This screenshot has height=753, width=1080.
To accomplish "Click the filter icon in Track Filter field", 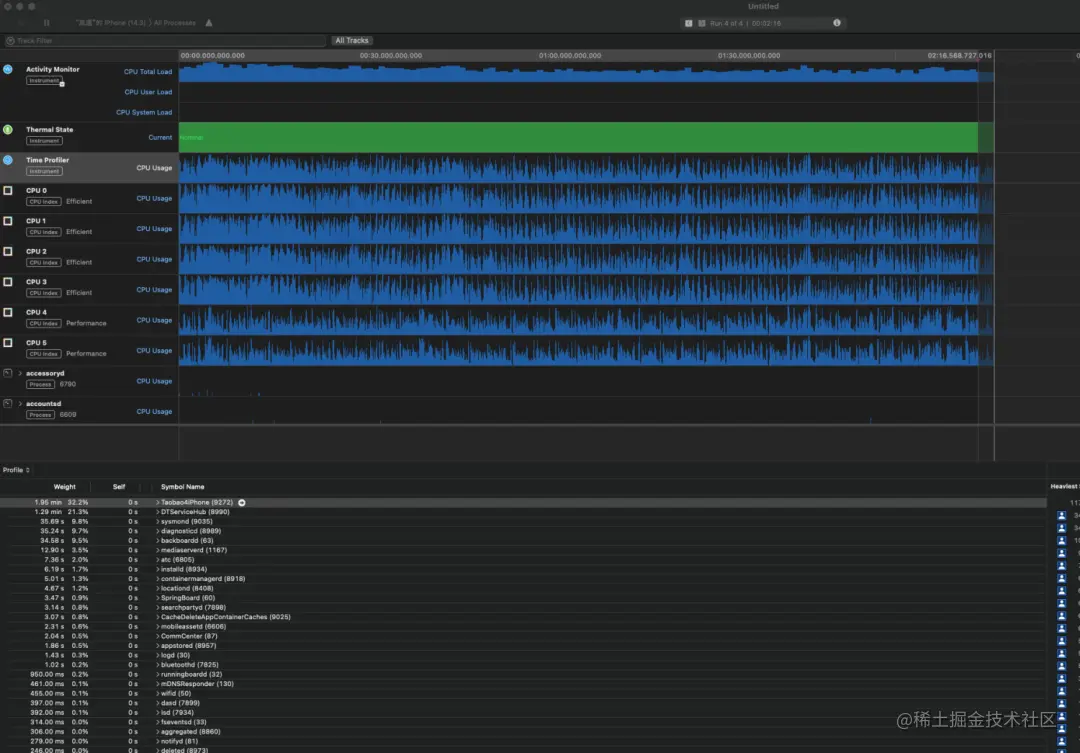I will (10, 41).
